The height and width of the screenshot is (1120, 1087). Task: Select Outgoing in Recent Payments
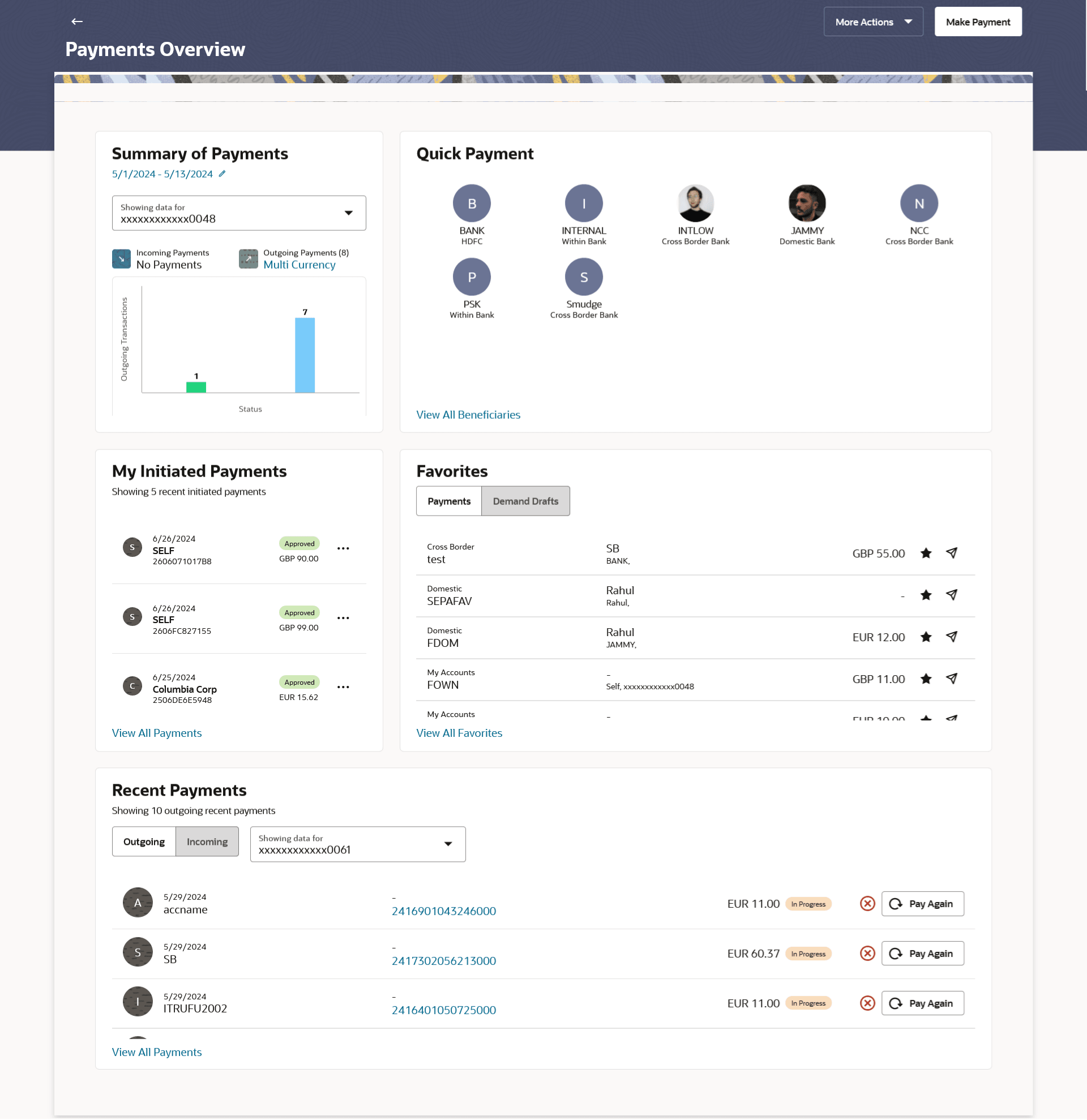pos(144,842)
